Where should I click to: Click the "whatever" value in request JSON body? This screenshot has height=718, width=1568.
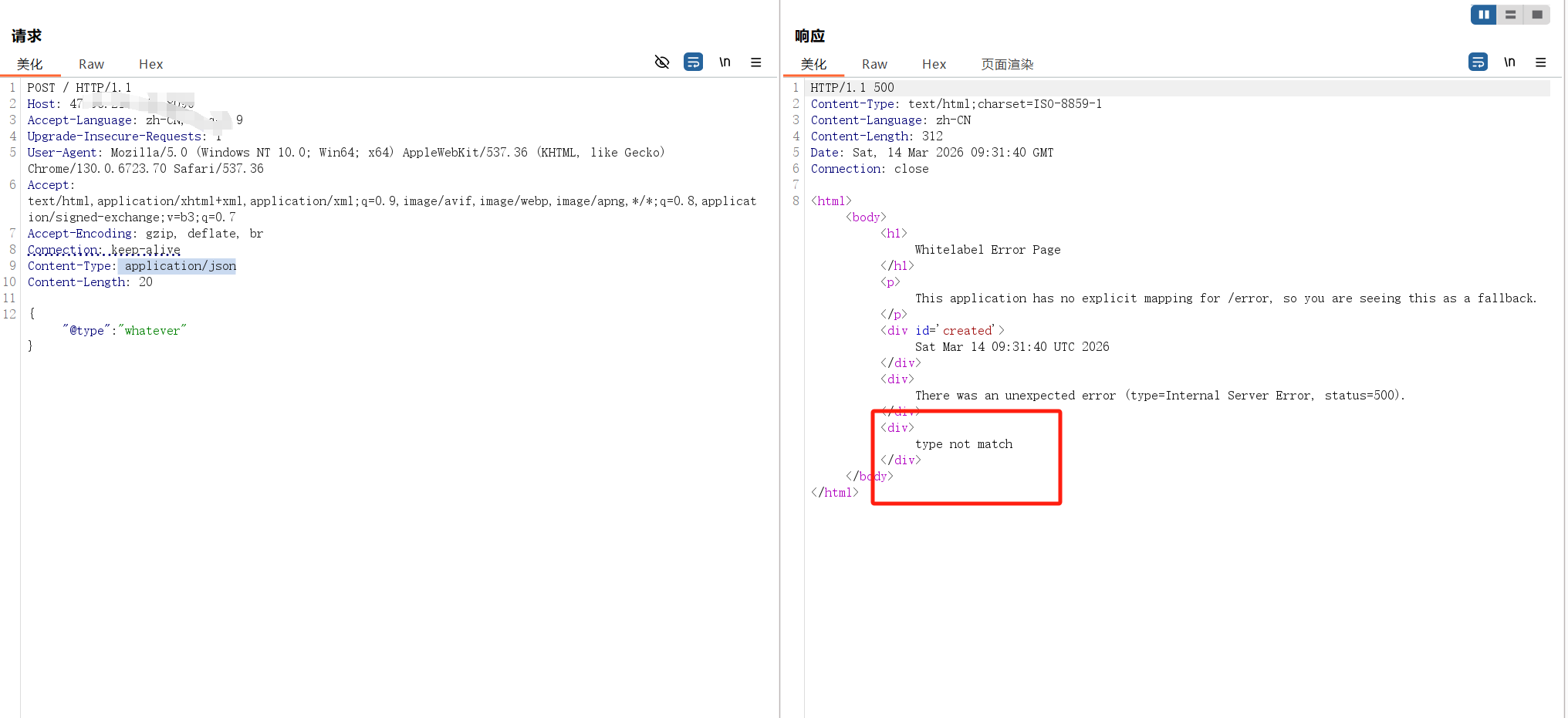pos(152,331)
